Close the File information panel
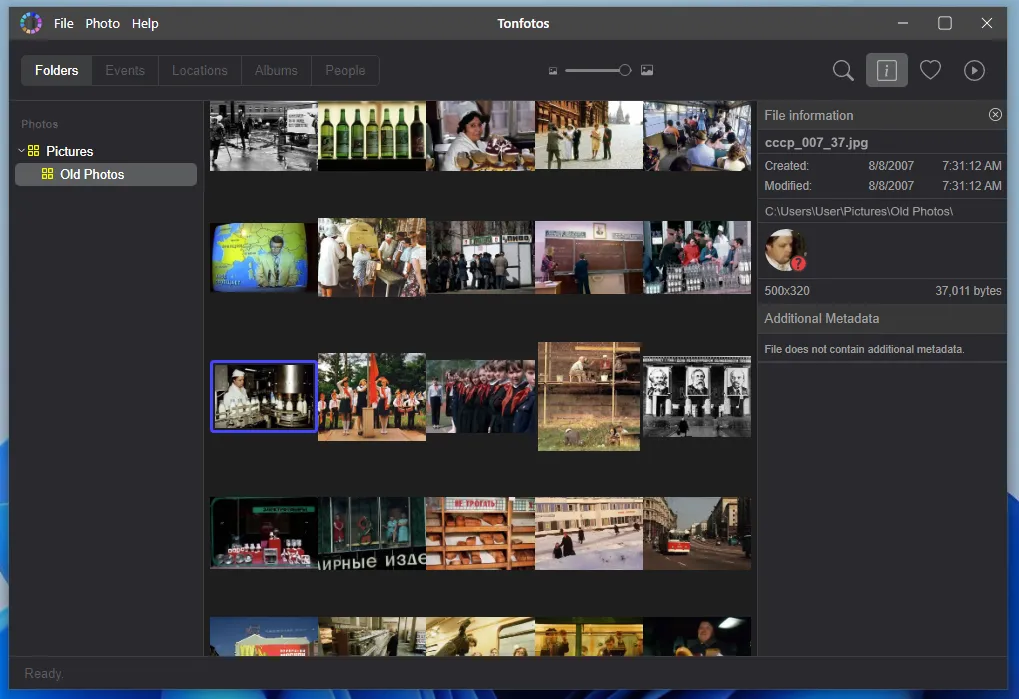Screen dimensions: 1019x699 [x=995, y=115]
